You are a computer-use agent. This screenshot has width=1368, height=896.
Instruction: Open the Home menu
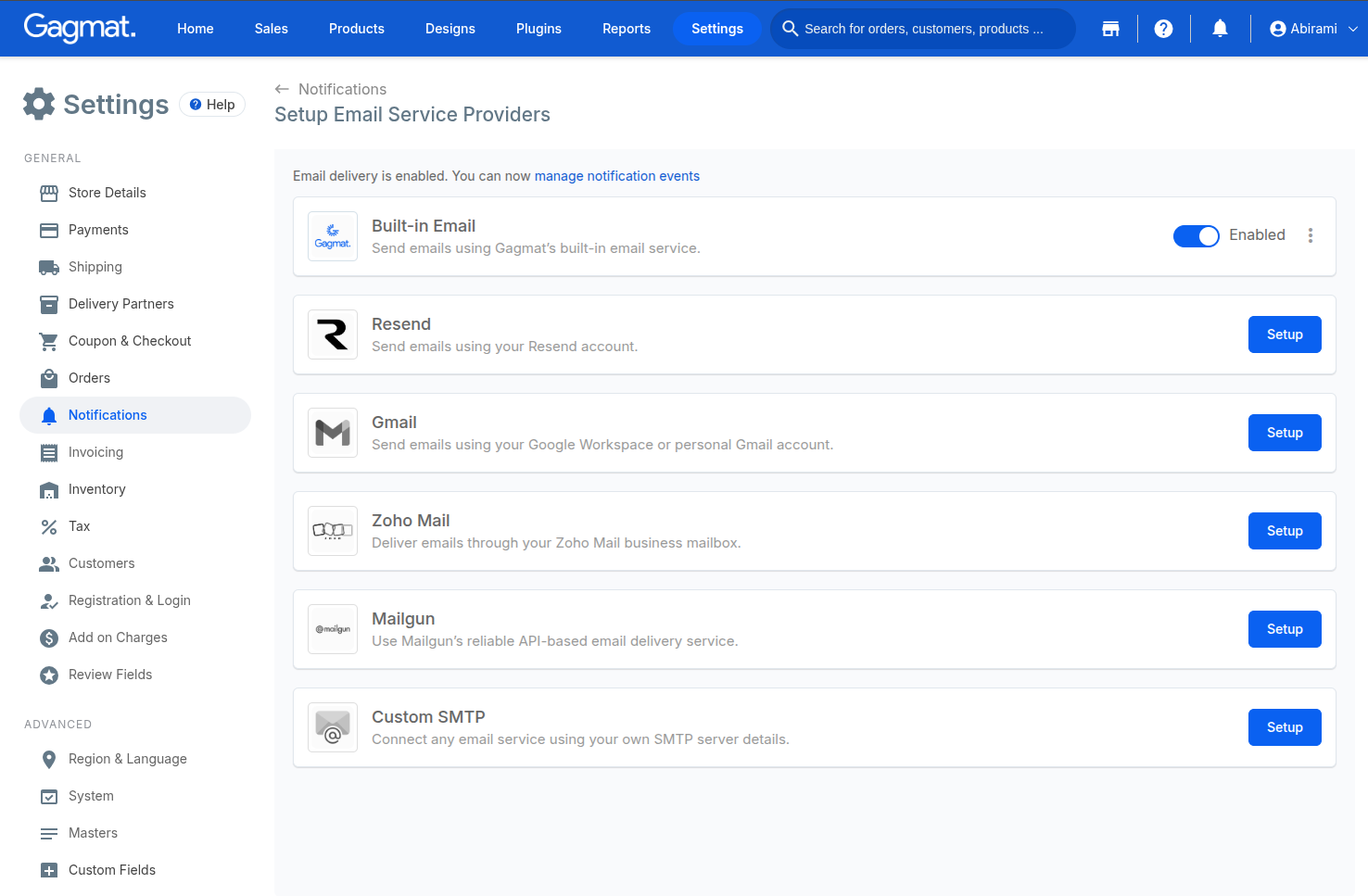196,29
